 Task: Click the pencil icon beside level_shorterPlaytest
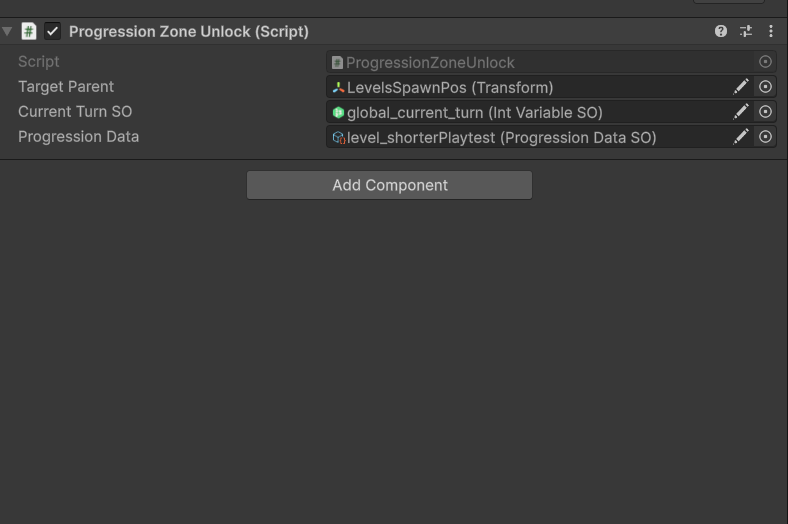(741, 137)
